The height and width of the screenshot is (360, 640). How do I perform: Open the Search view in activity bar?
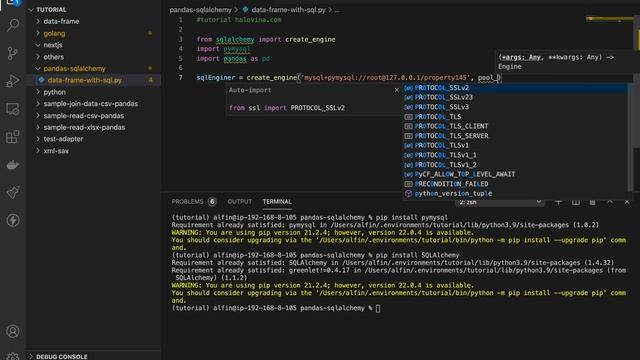coord(13,25)
